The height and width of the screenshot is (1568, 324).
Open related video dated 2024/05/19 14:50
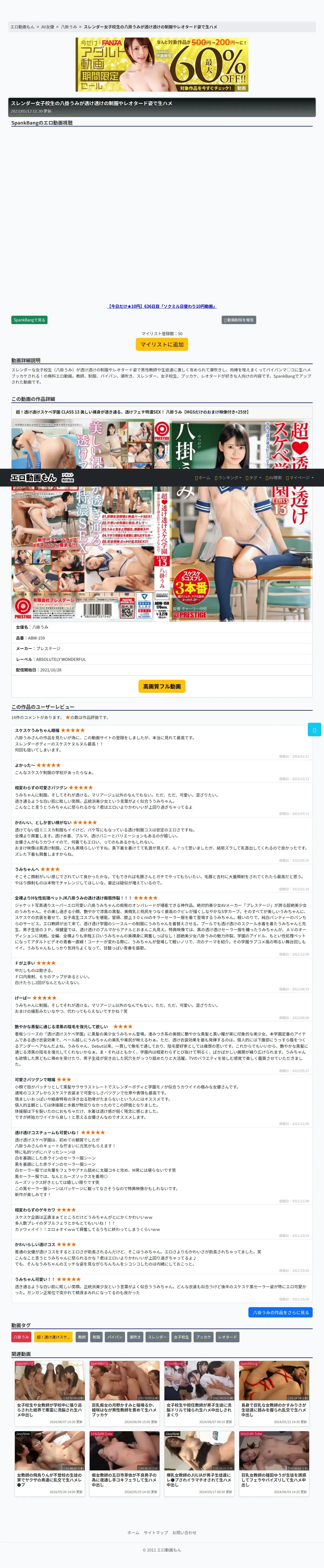[125, 1463]
